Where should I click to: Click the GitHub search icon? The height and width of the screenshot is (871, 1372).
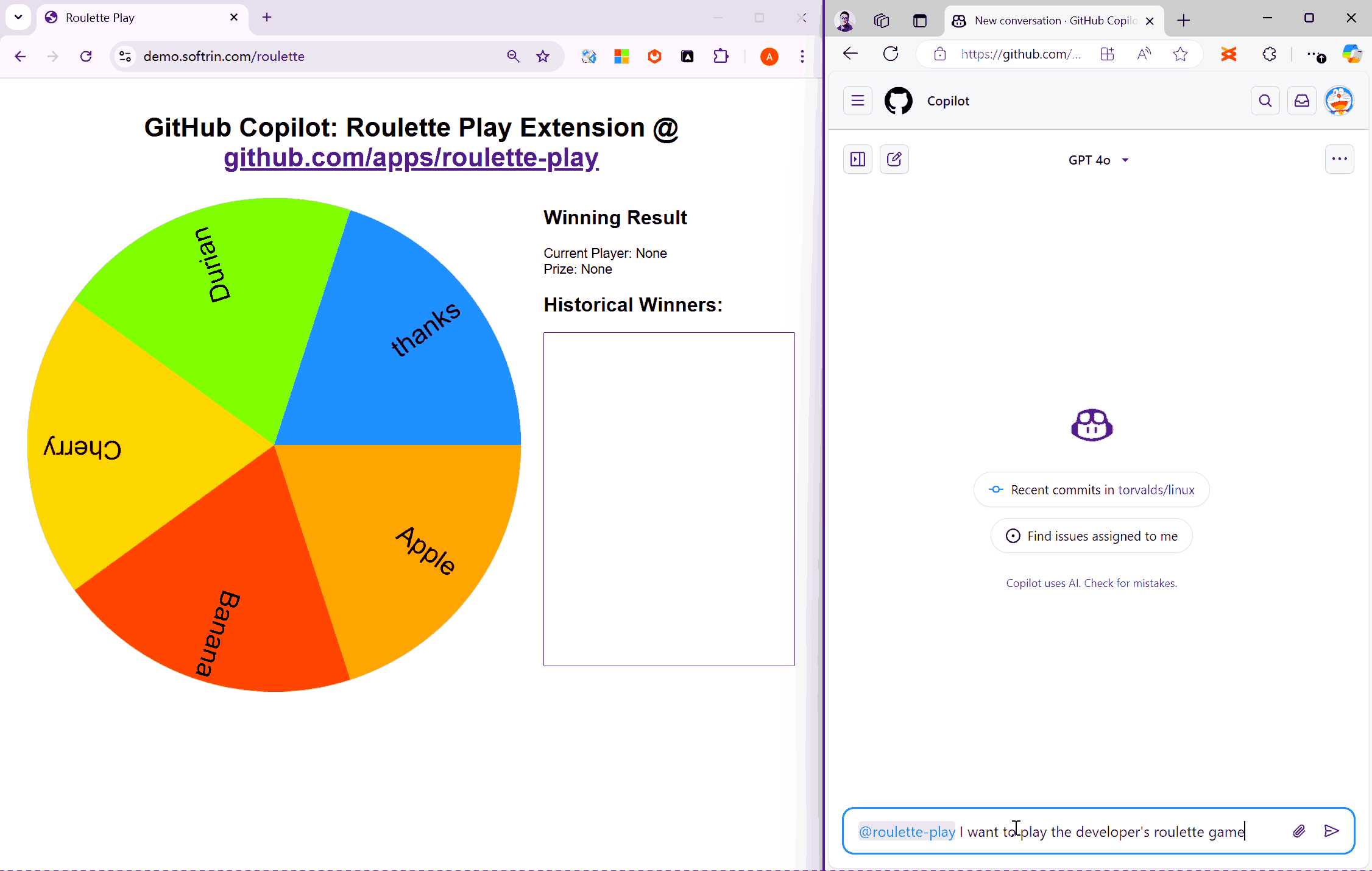pos(1265,101)
